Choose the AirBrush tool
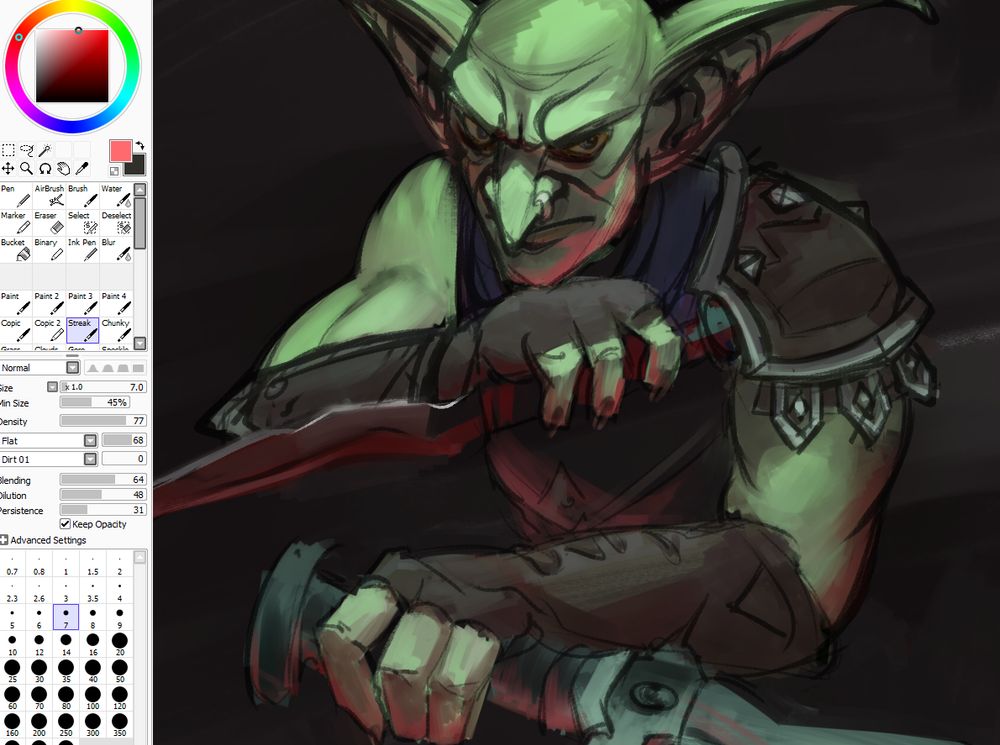 pyautogui.click(x=49, y=196)
